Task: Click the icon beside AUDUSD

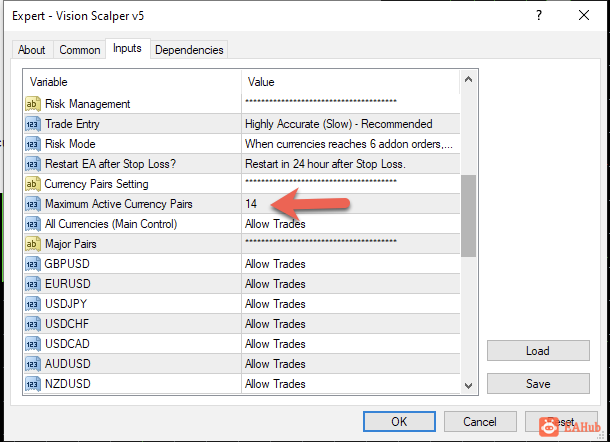Action: pyautogui.click(x=33, y=364)
